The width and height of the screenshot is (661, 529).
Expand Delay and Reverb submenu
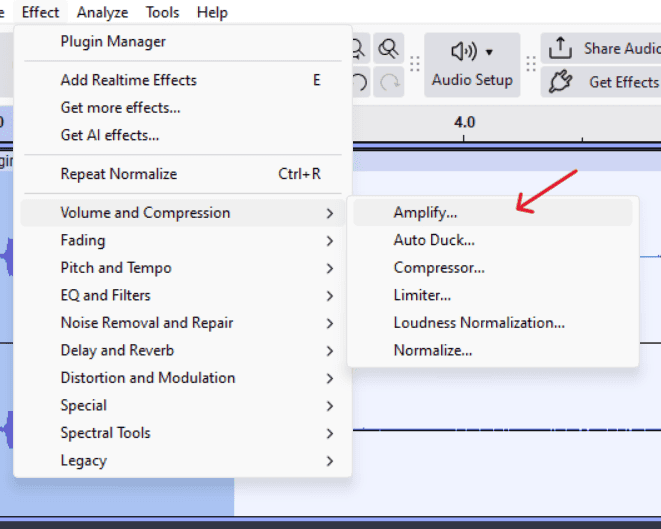click(183, 350)
